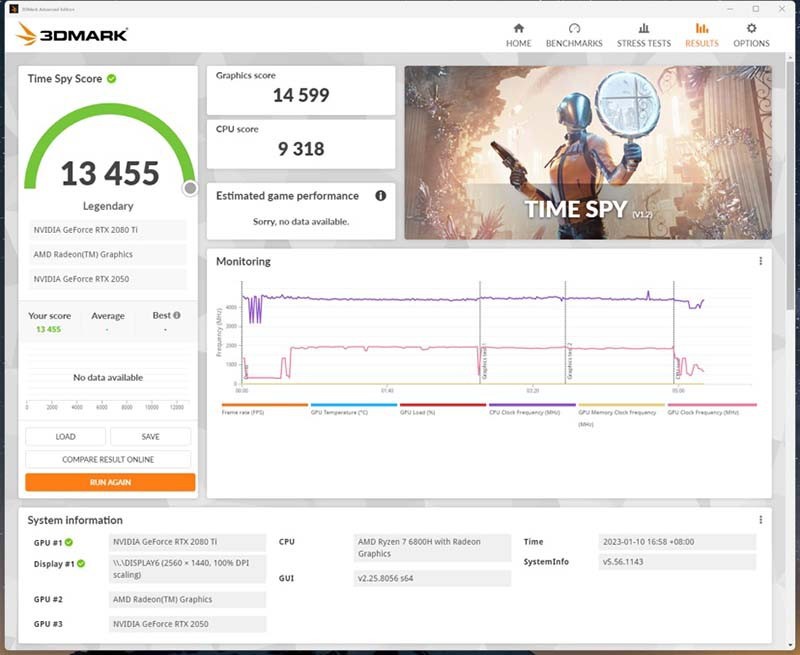Click the GPU #3 RTX 2050 field

click(187, 624)
